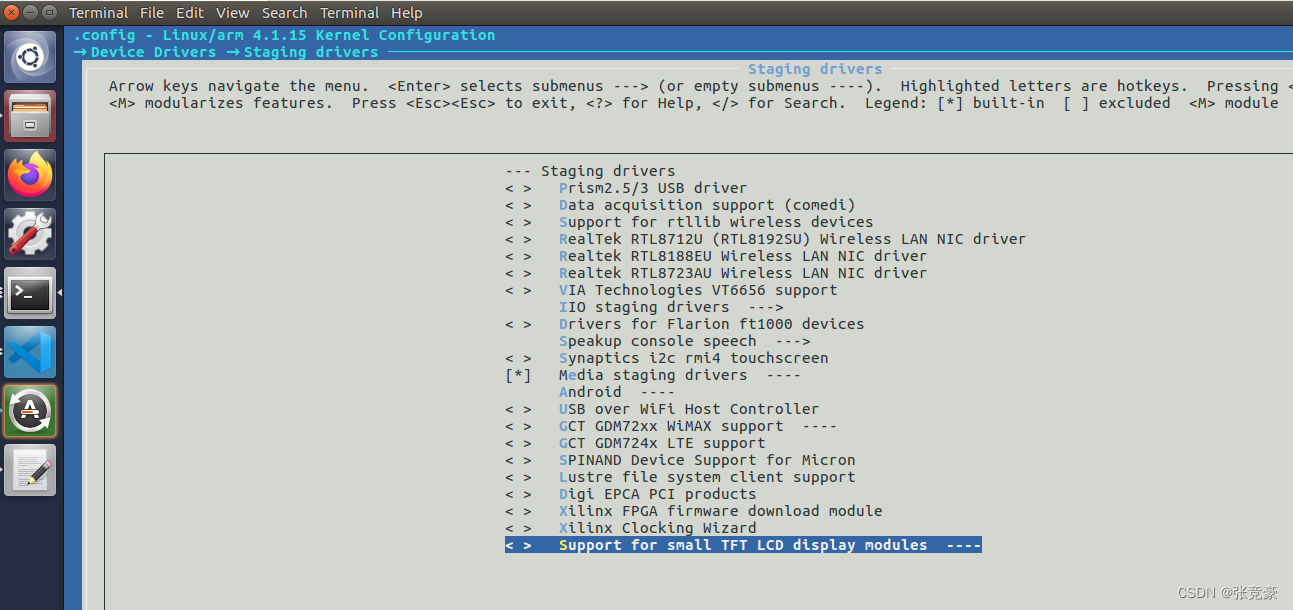Open the Terminal application menu

pyautogui.click(x=98, y=13)
